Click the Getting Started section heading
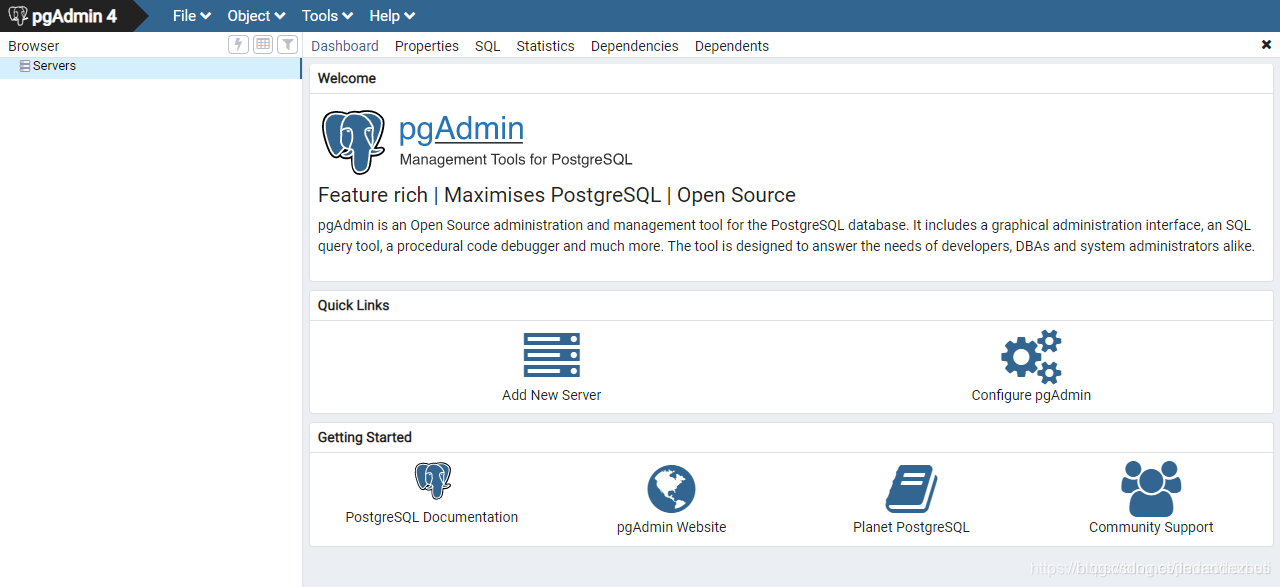1280x587 pixels. coord(365,437)
